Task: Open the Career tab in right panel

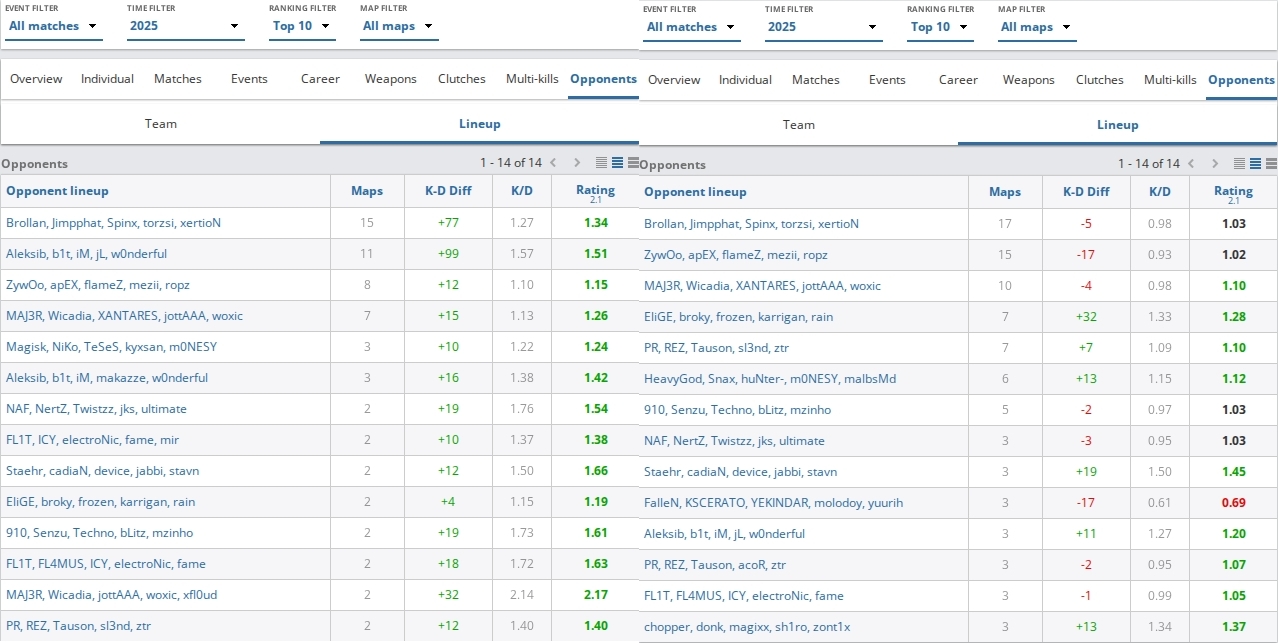Action: pyautogui.click(x=958, y=80)
